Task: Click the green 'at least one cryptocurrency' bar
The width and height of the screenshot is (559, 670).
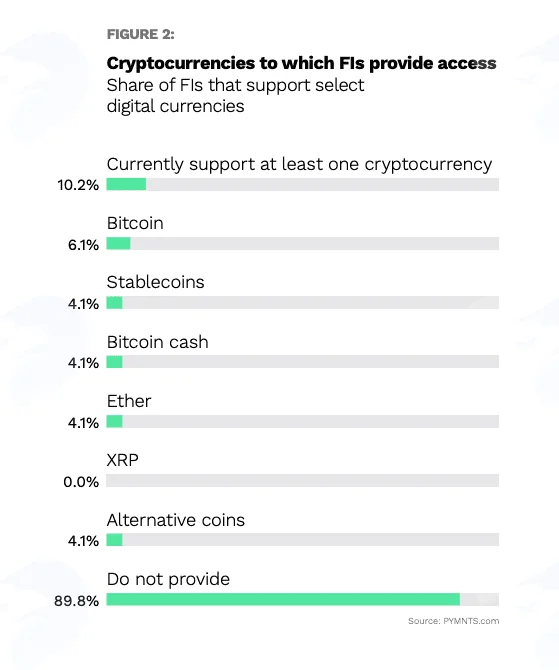Action: [126, 184]
